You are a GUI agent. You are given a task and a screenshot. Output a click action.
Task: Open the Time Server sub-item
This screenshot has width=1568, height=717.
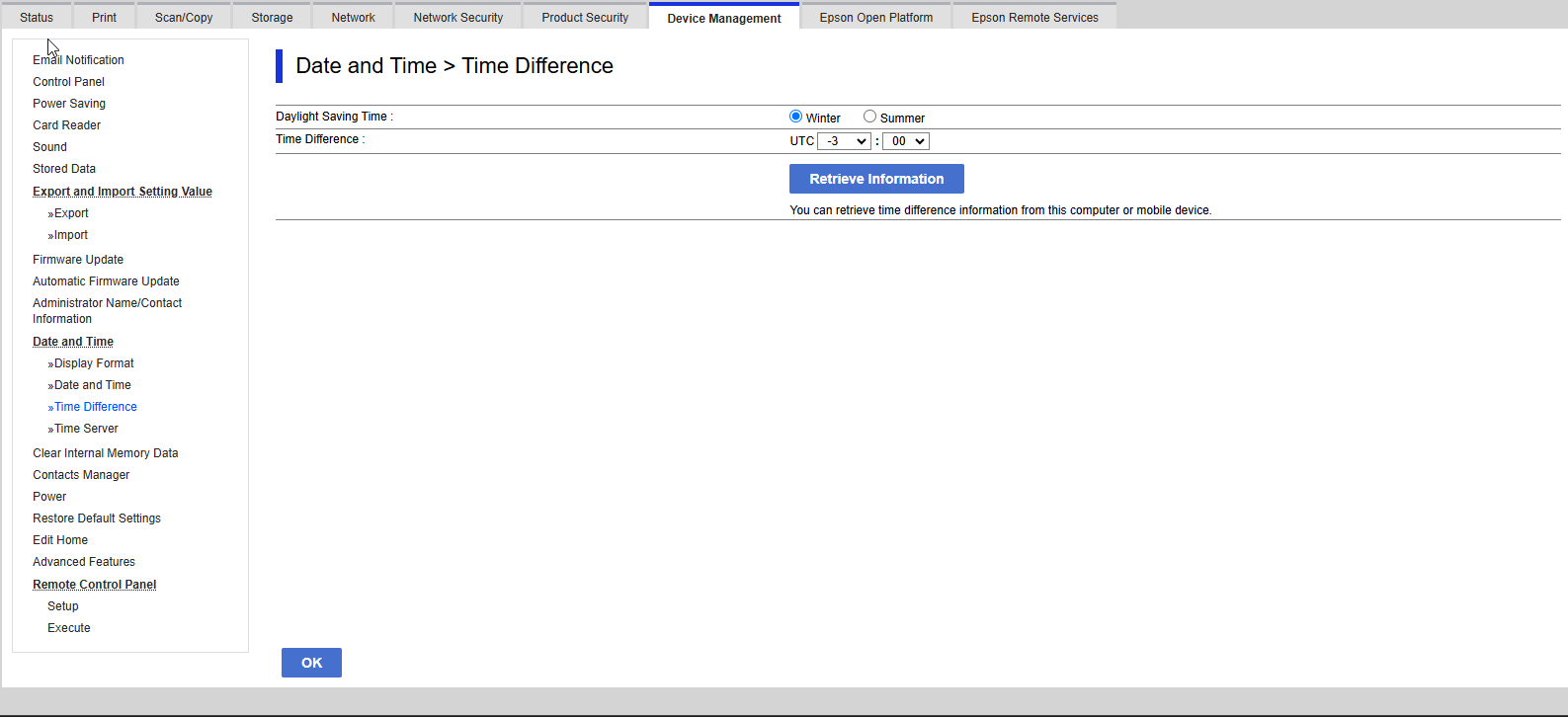[x=86, y=429]
